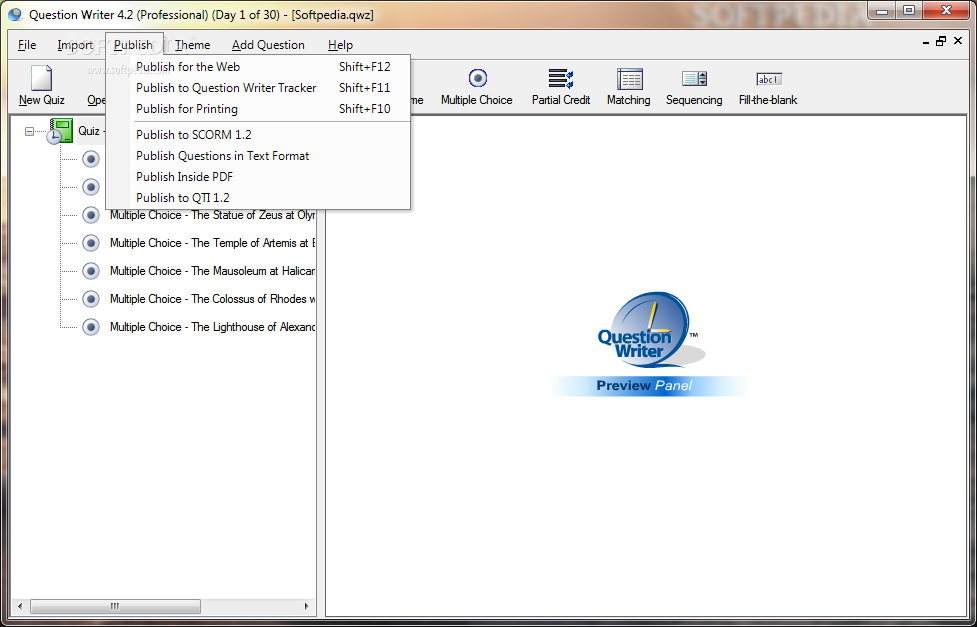
Task: Choose Publish Questions in Text Format
Action: [x=258, y=156]
